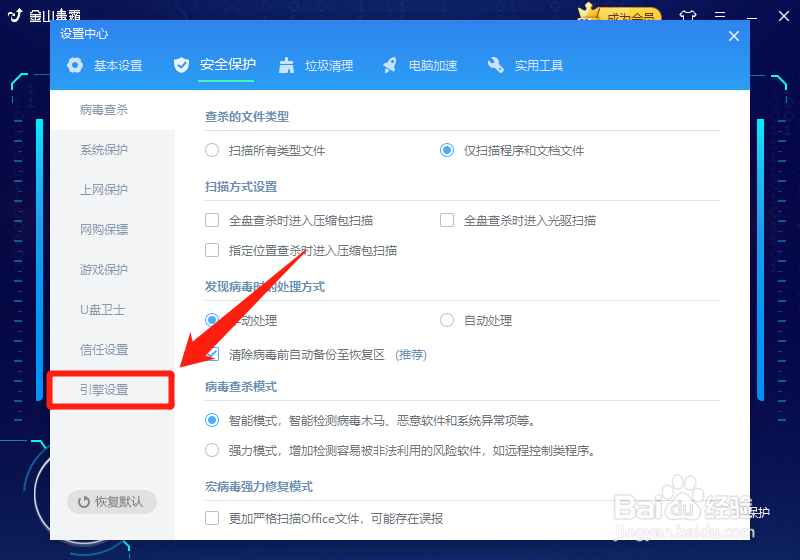Click the wrench icon beside 实用工具
This screenshot has width=800, height=560.
point(495,65)
